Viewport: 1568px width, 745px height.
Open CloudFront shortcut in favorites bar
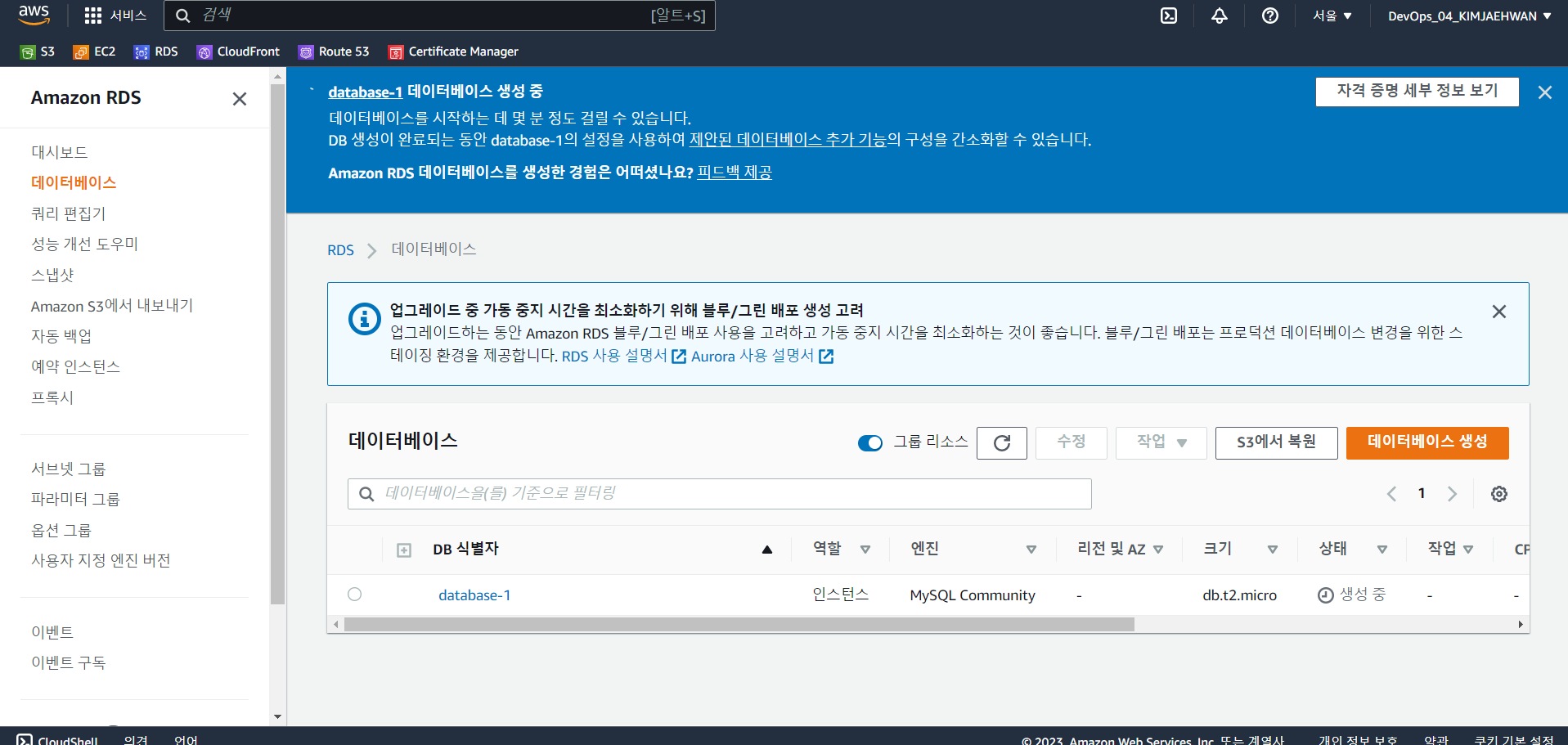click(238, 52)
